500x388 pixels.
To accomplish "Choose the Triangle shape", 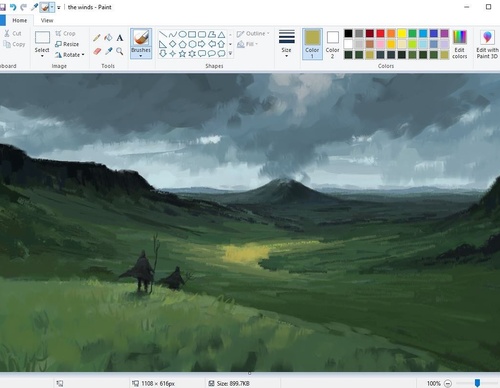I will 221,34.
